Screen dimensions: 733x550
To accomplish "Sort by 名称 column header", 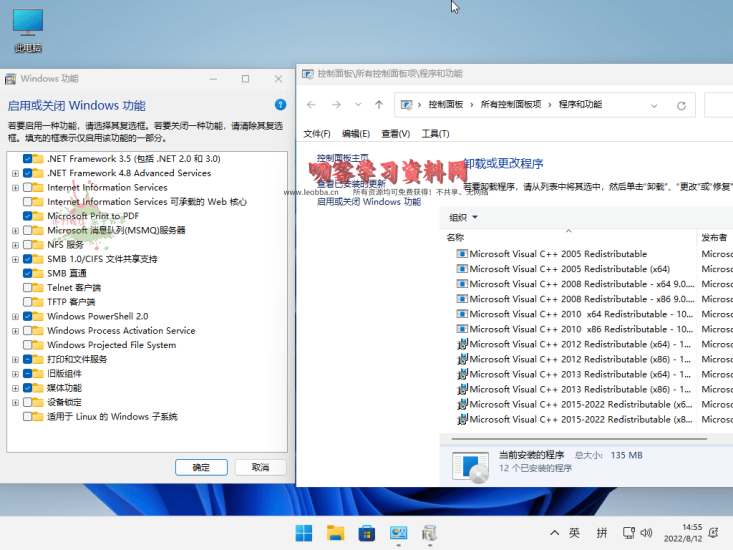I will click(x=568, y=237).
